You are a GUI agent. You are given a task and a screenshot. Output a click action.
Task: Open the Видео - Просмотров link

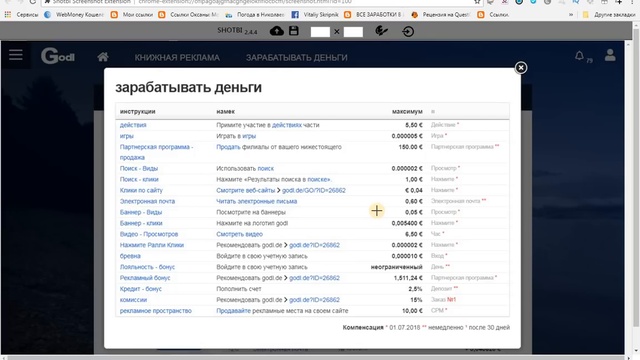coord(149,234)
